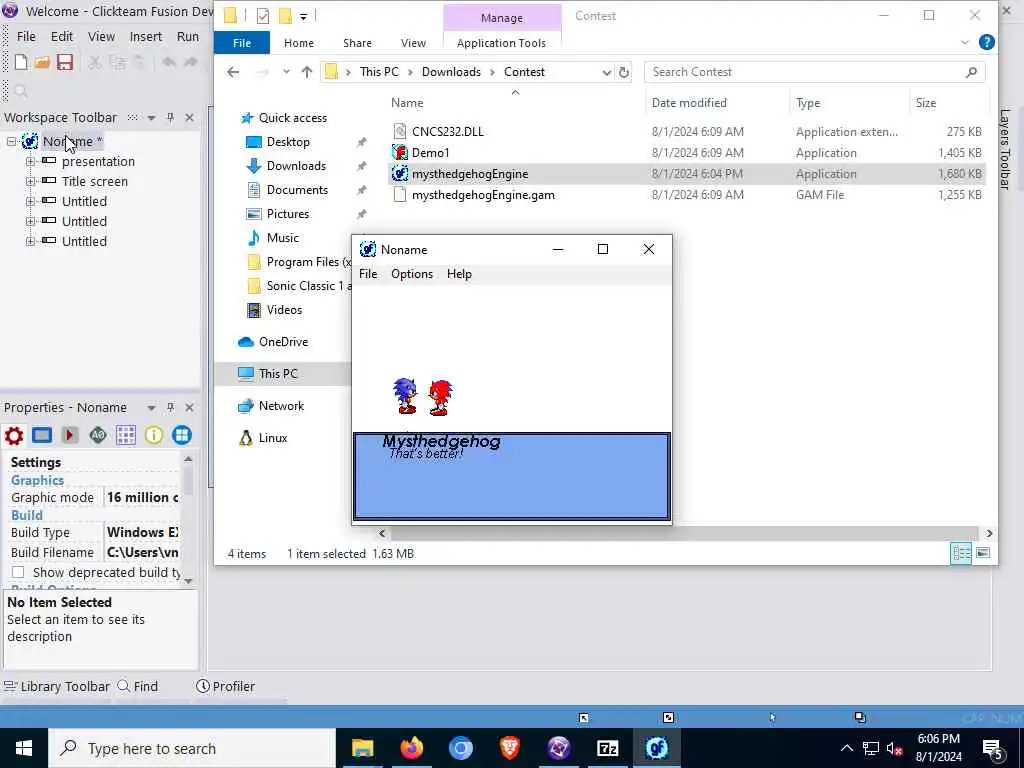
Task: Refresh the Contest folder view
Action: (x=624, y=72)
